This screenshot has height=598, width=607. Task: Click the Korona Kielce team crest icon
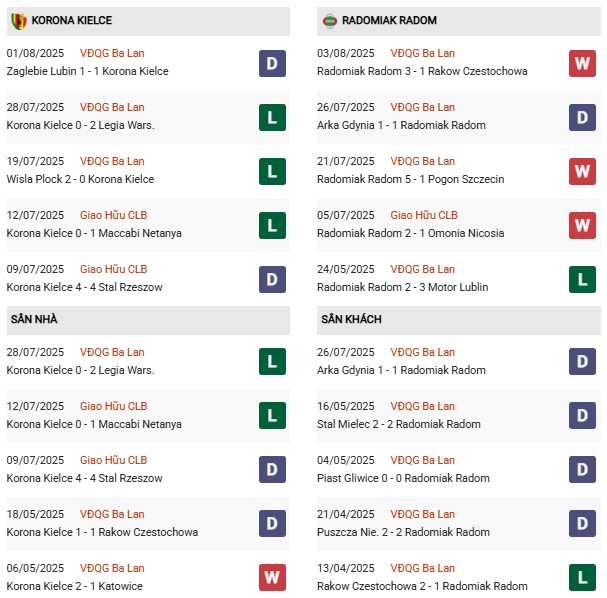pos(18,20)
